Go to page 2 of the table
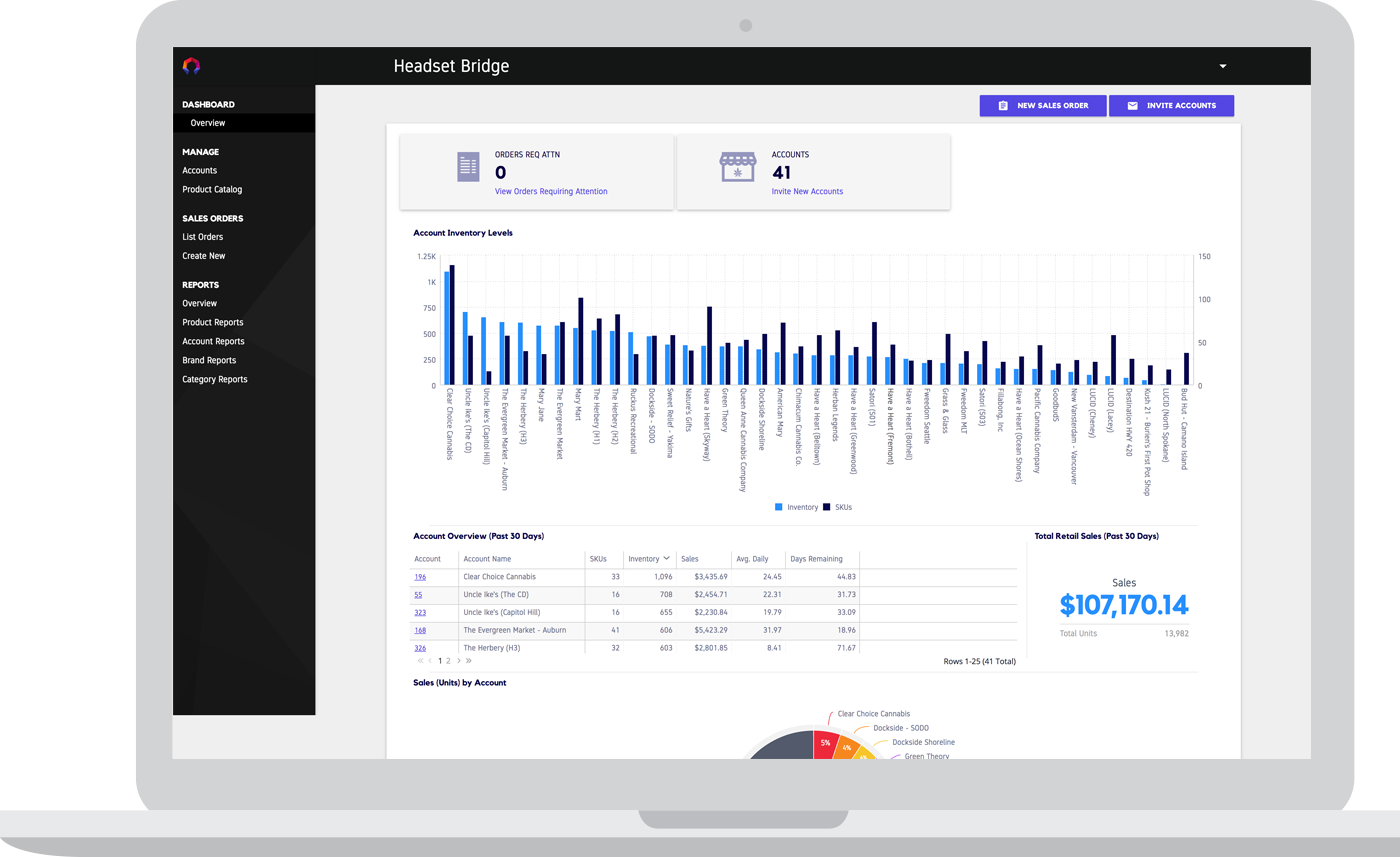Screen dimensions: 1400x857 point(448,660)
